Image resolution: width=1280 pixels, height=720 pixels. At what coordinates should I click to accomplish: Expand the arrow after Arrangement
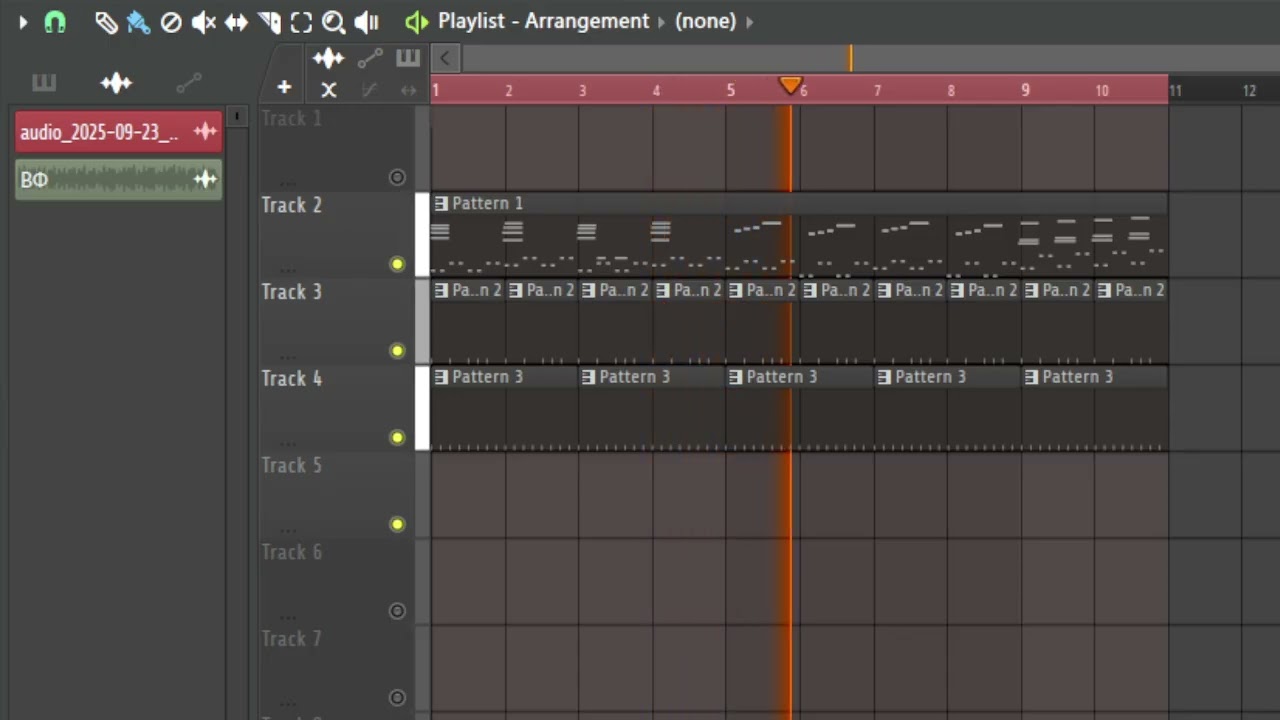[661, 21]
